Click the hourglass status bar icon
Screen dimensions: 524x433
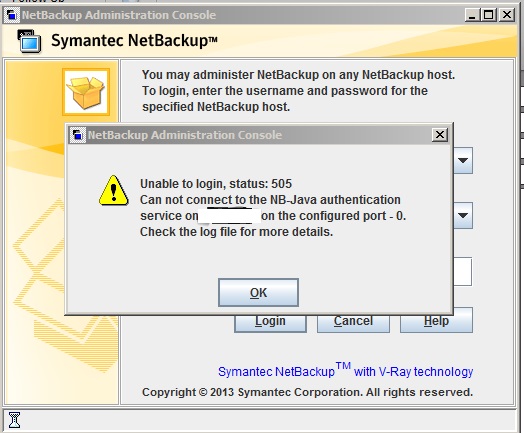(x=14, y=420)
